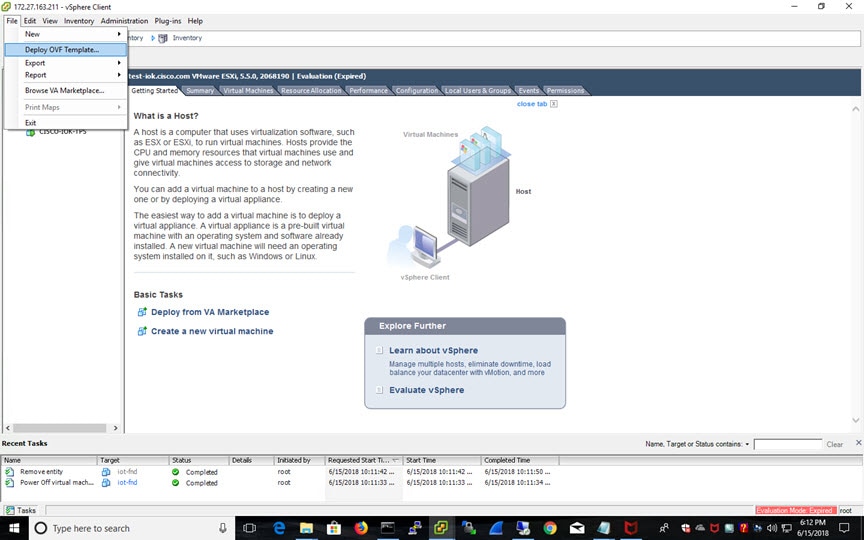864x540 pixels.
Task: Expand the New submenu arrow
Action: click(x=119, y=34)
